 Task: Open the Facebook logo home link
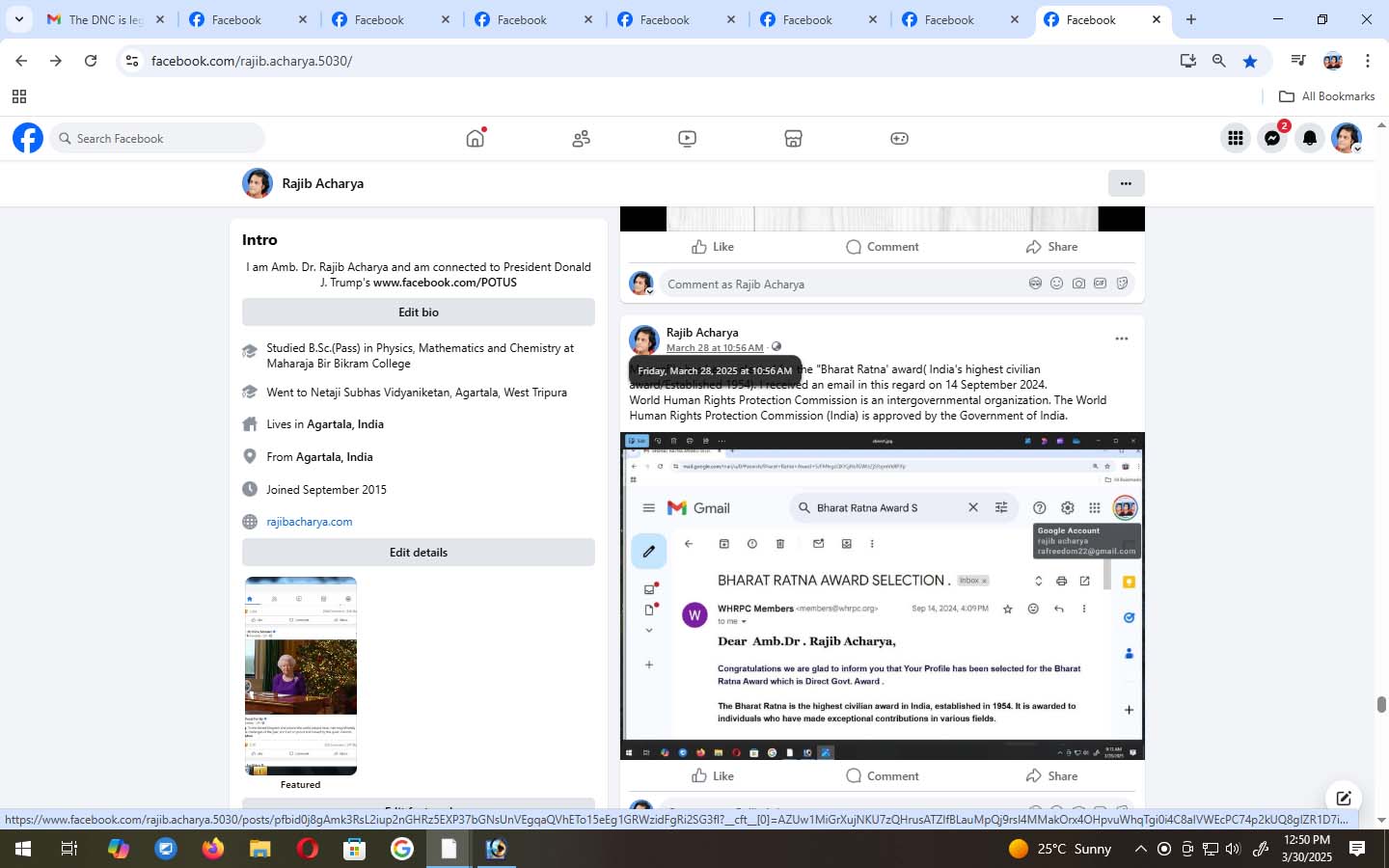point(28,138)
